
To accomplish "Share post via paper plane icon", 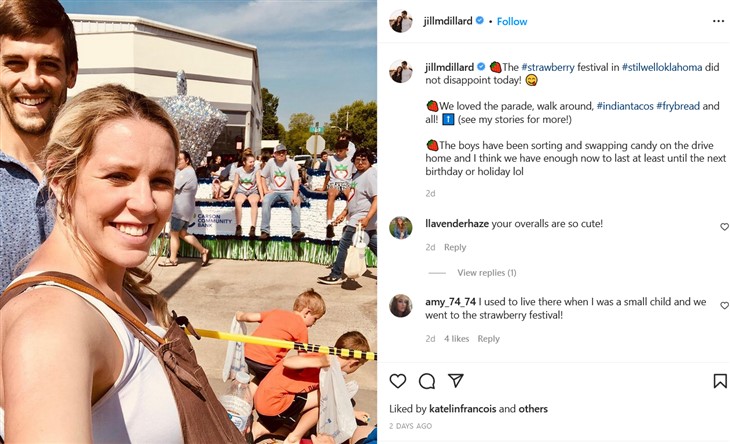I will coord(456,381).
